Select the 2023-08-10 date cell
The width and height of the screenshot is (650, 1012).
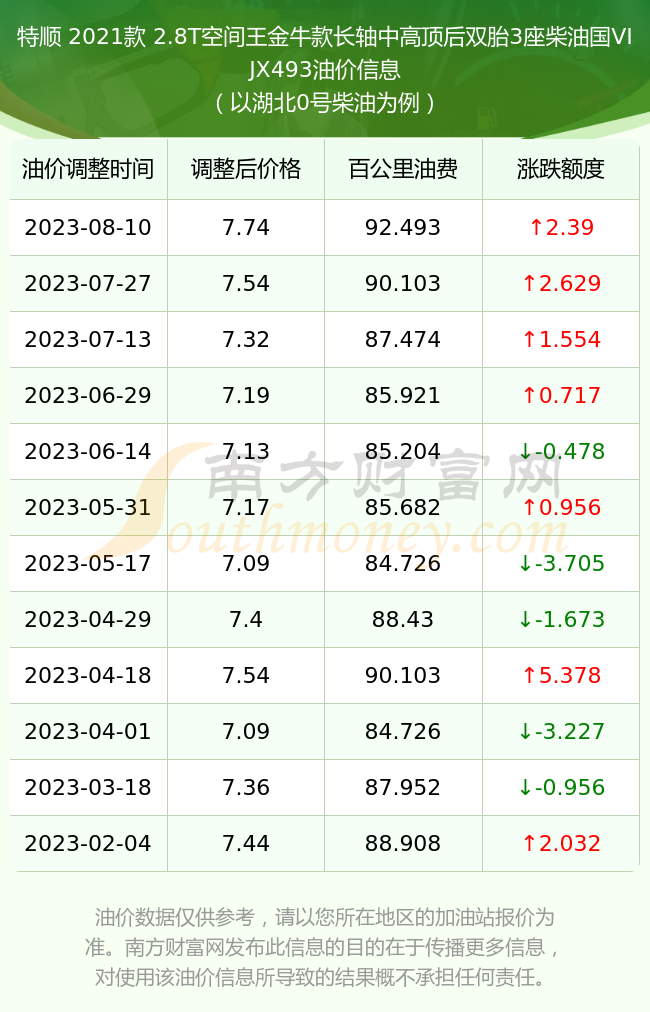point(88,227)
